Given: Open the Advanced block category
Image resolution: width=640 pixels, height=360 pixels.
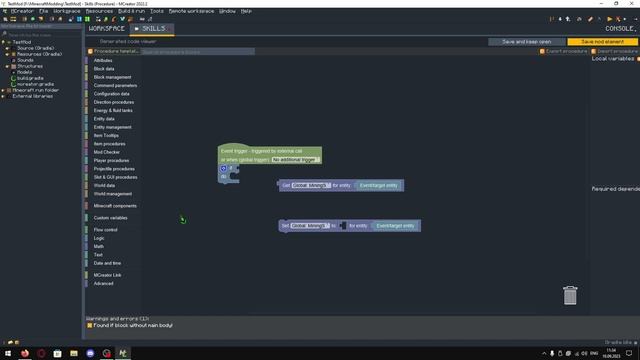Looking at the screenshot, I should [x=103, y=284].
